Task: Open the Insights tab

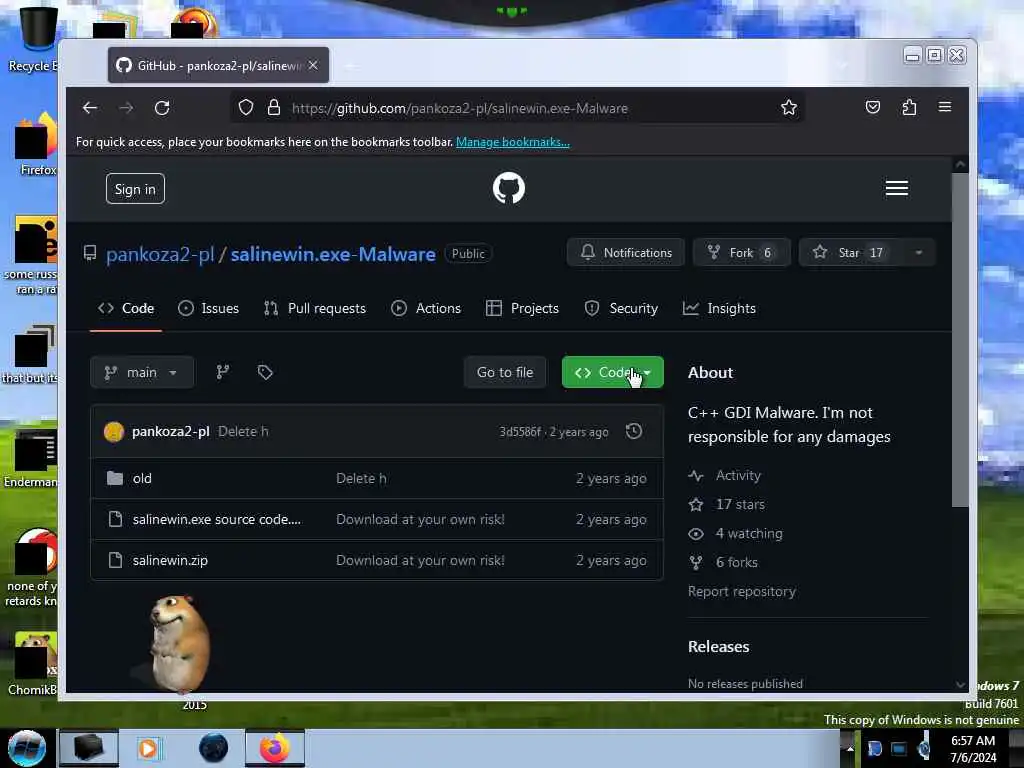Action: pos(719,308)
